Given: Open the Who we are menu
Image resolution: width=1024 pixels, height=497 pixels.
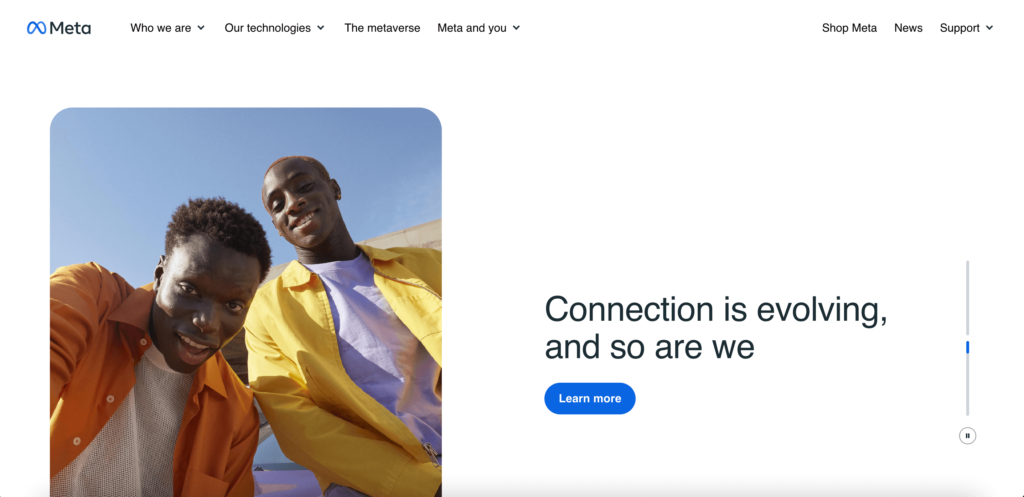Looking at the screenshot, I should click(161, 28).
